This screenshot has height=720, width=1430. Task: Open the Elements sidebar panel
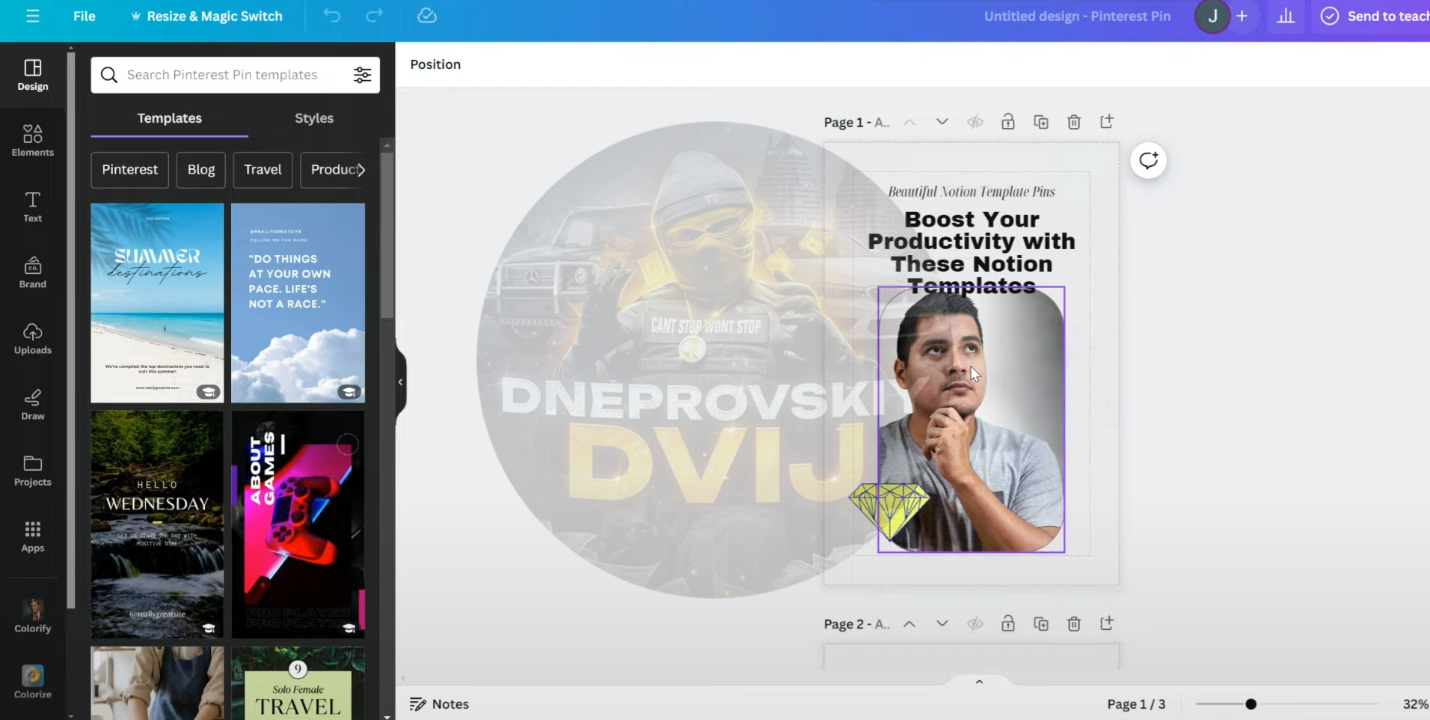(x=33, y=140)
